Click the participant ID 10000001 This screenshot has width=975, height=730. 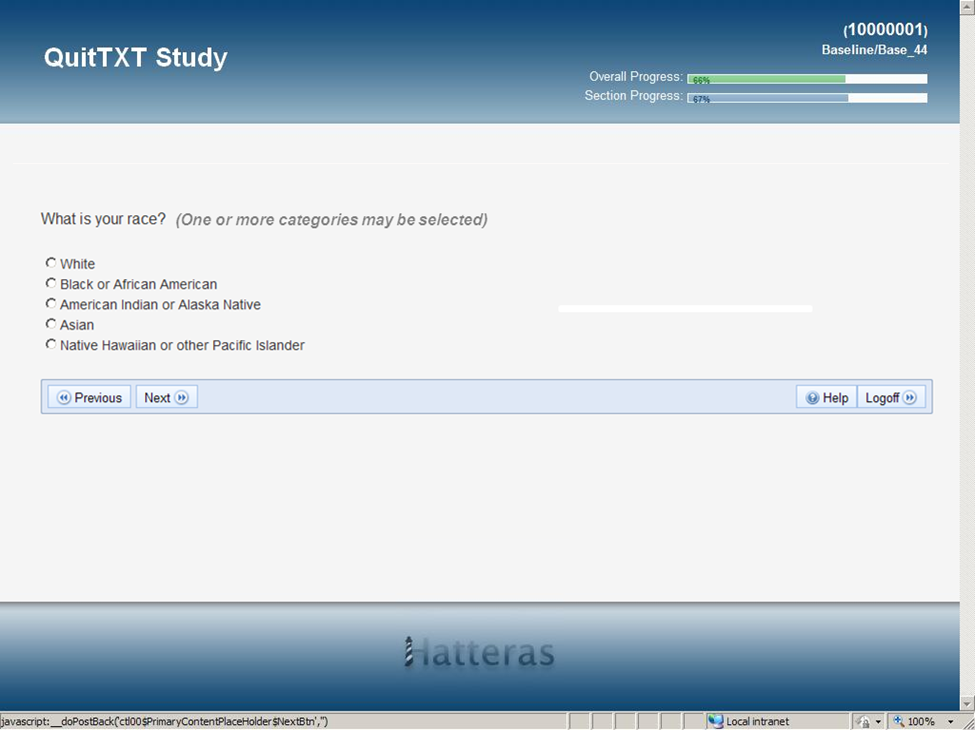pyautogui.click(x=885, y=29)
